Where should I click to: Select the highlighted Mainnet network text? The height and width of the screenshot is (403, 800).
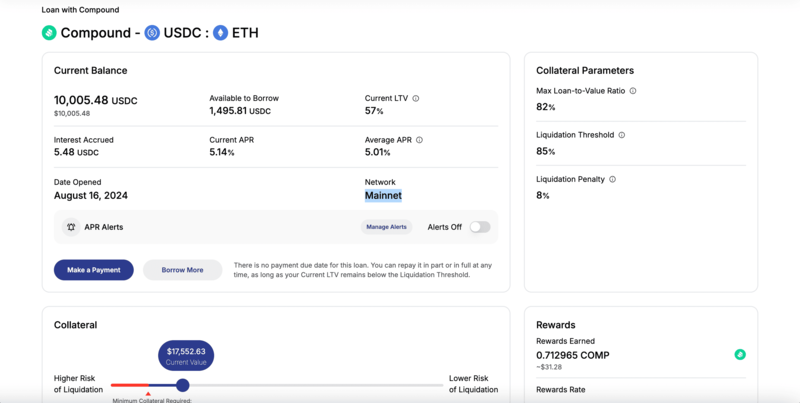point(383,195)
